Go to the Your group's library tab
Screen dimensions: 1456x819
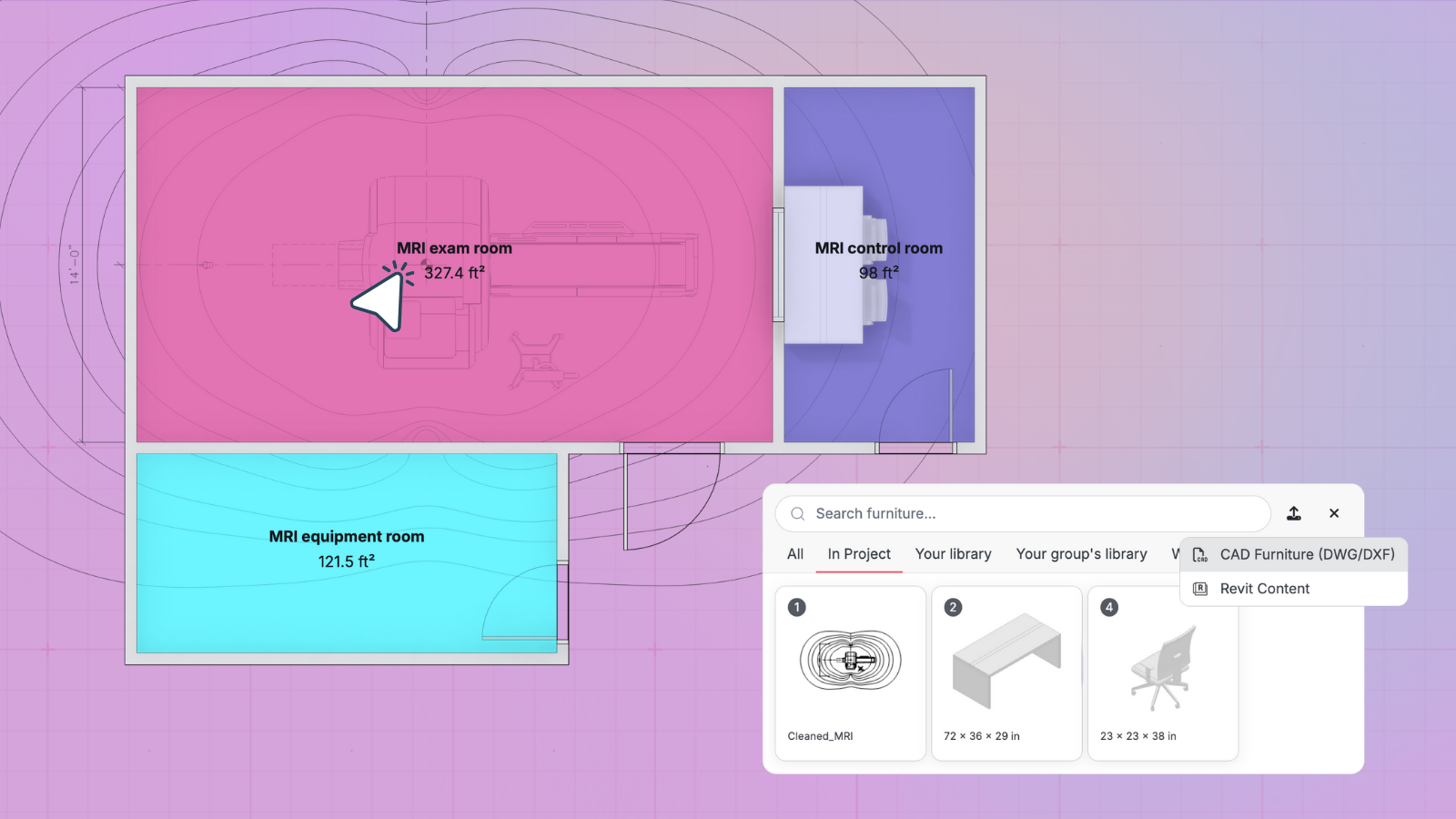tap(1081, 554)
